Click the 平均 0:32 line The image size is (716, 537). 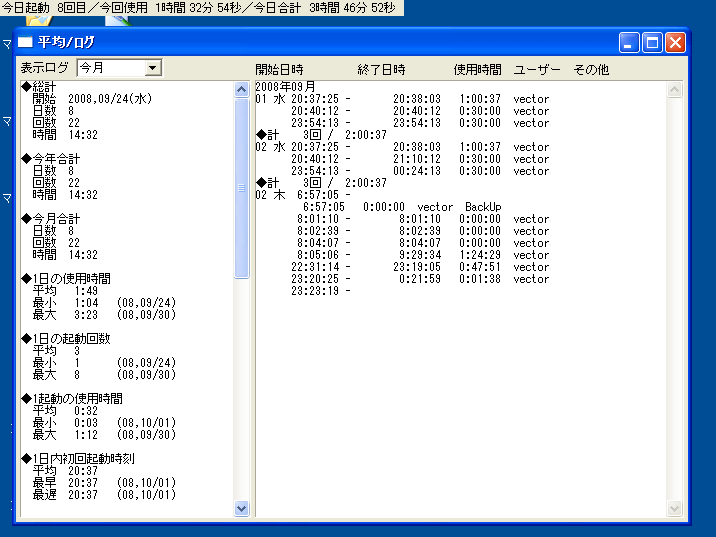click(x=65, y=411)
